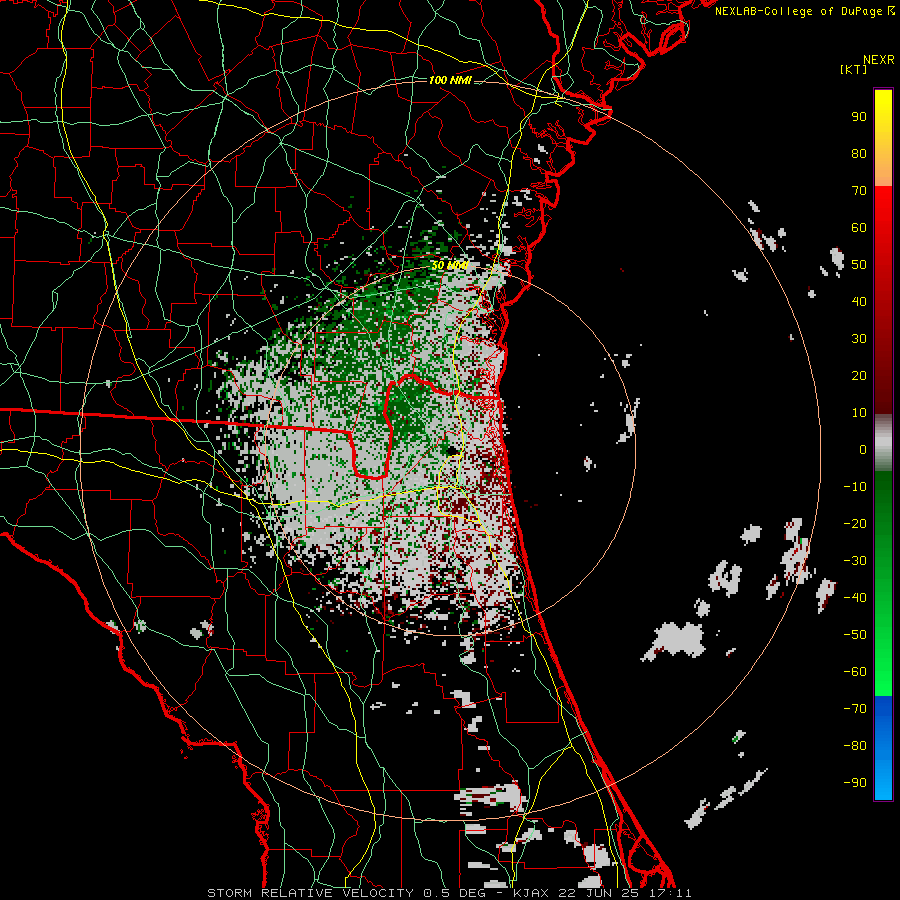Click the 100 NMI range ring label
This screenshot has height=900, width=900.
click(x=450, y=80)
